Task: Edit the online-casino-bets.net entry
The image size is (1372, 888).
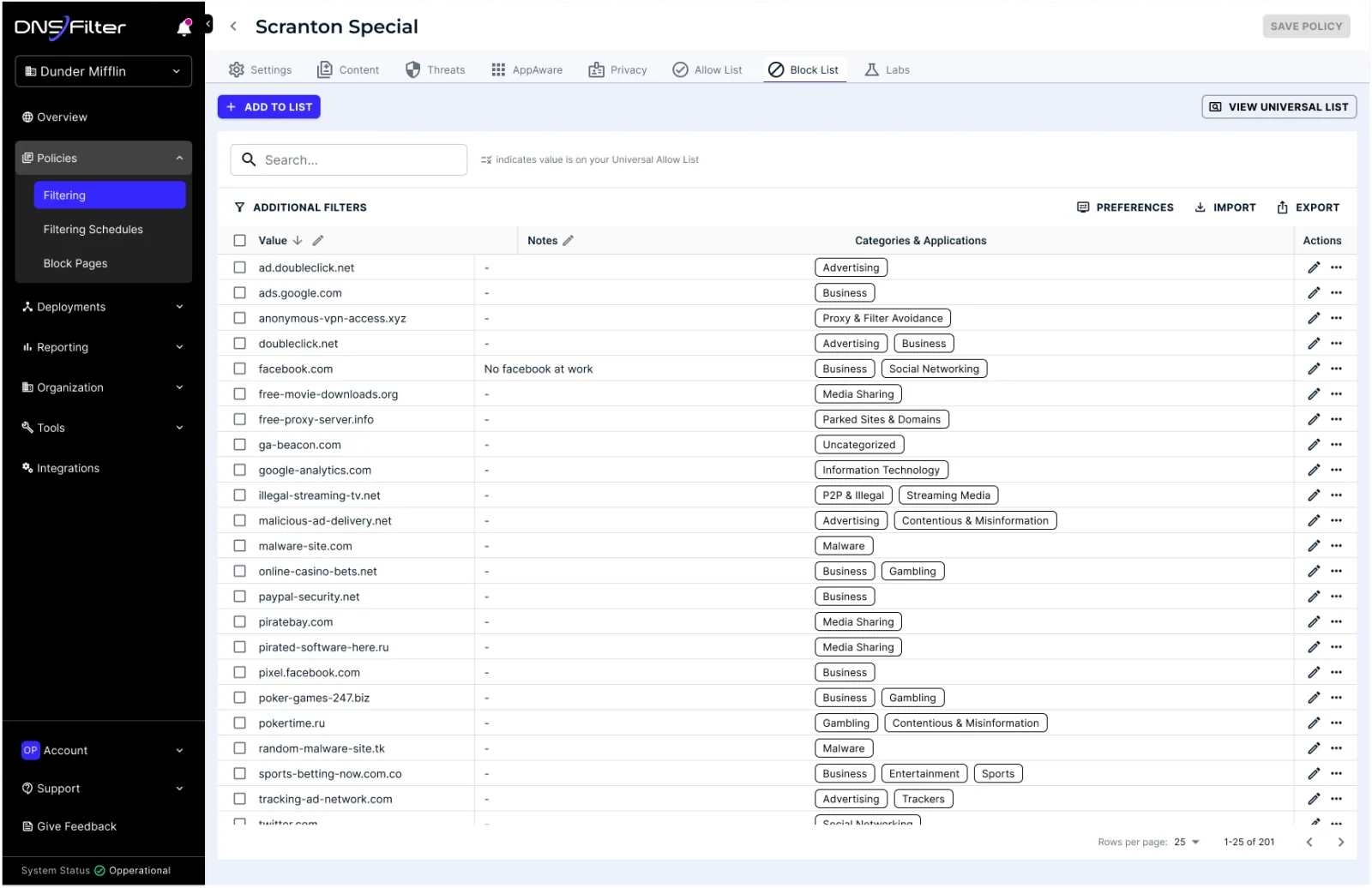Action: [1314, 572]
